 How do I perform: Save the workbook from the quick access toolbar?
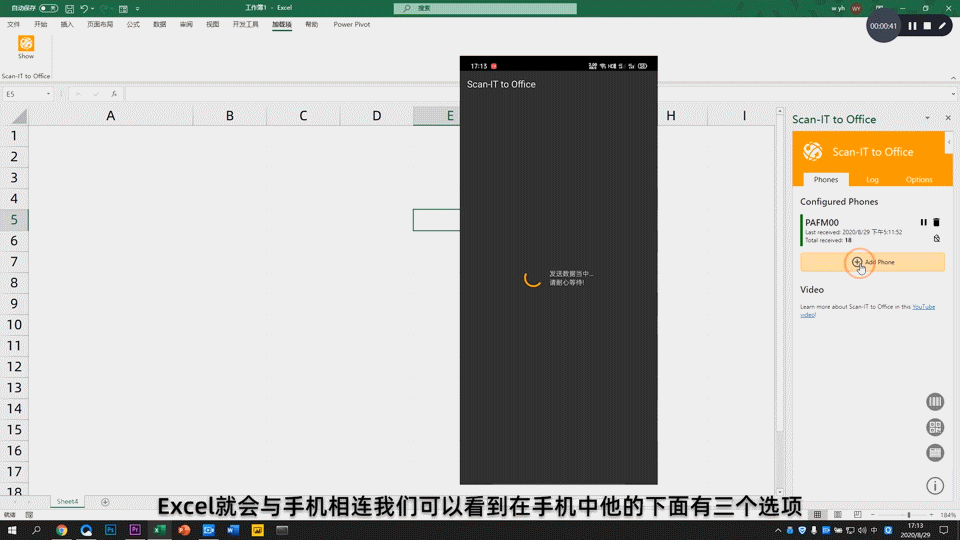click(x=69, y=9)
